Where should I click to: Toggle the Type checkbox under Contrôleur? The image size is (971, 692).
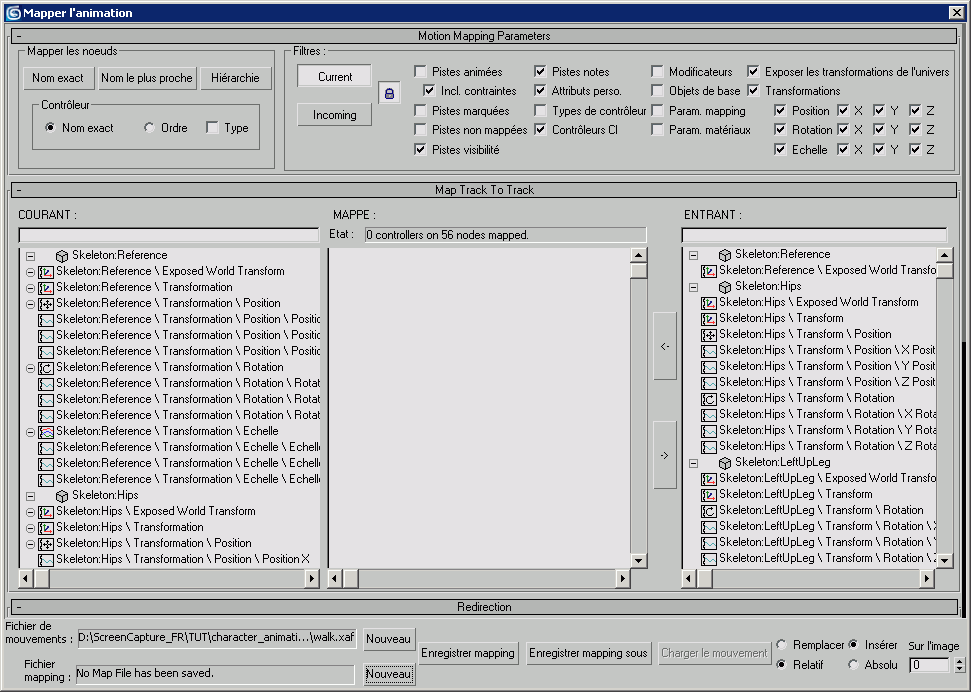point(212,128)
